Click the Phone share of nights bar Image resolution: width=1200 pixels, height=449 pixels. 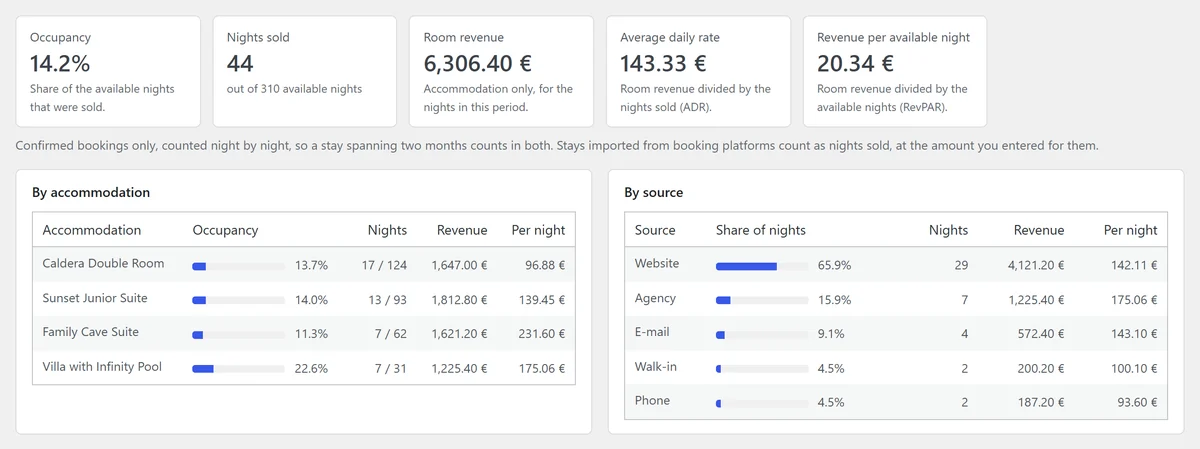tap(762, 403)
